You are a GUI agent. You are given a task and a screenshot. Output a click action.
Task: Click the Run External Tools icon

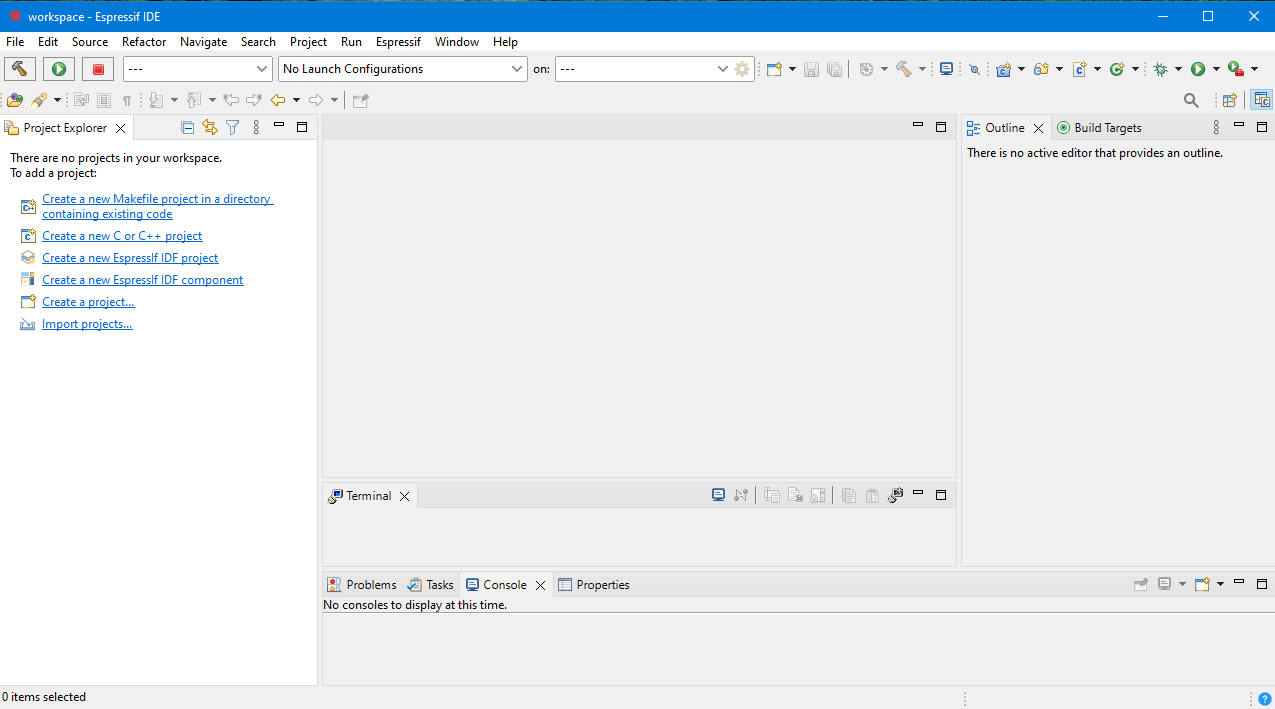click(x=1236, y=69)
